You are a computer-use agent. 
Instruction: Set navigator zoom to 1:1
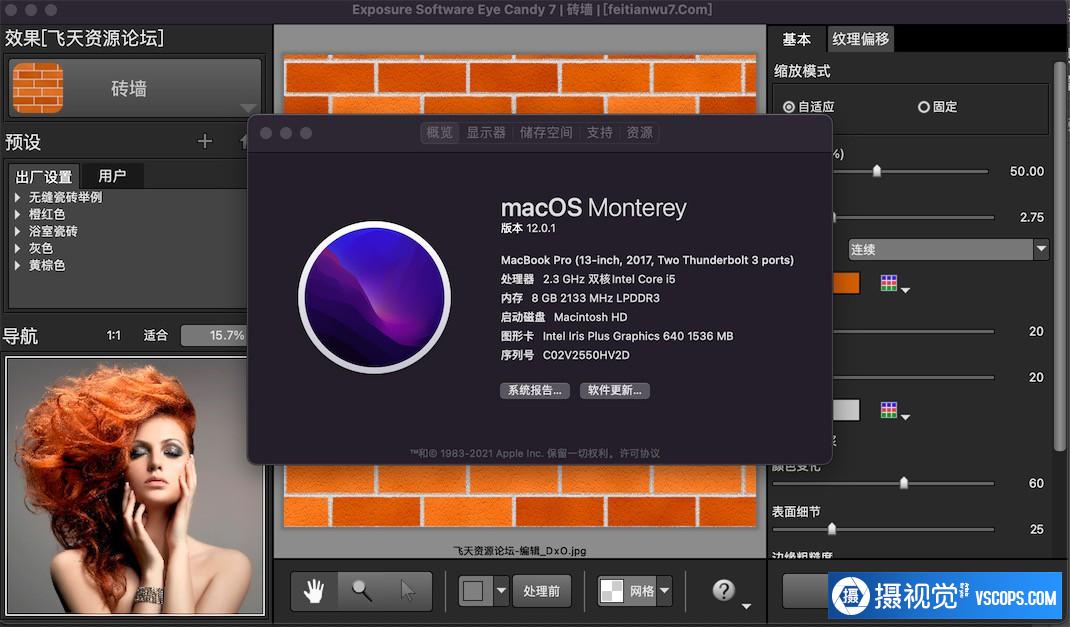click(113, 335)
